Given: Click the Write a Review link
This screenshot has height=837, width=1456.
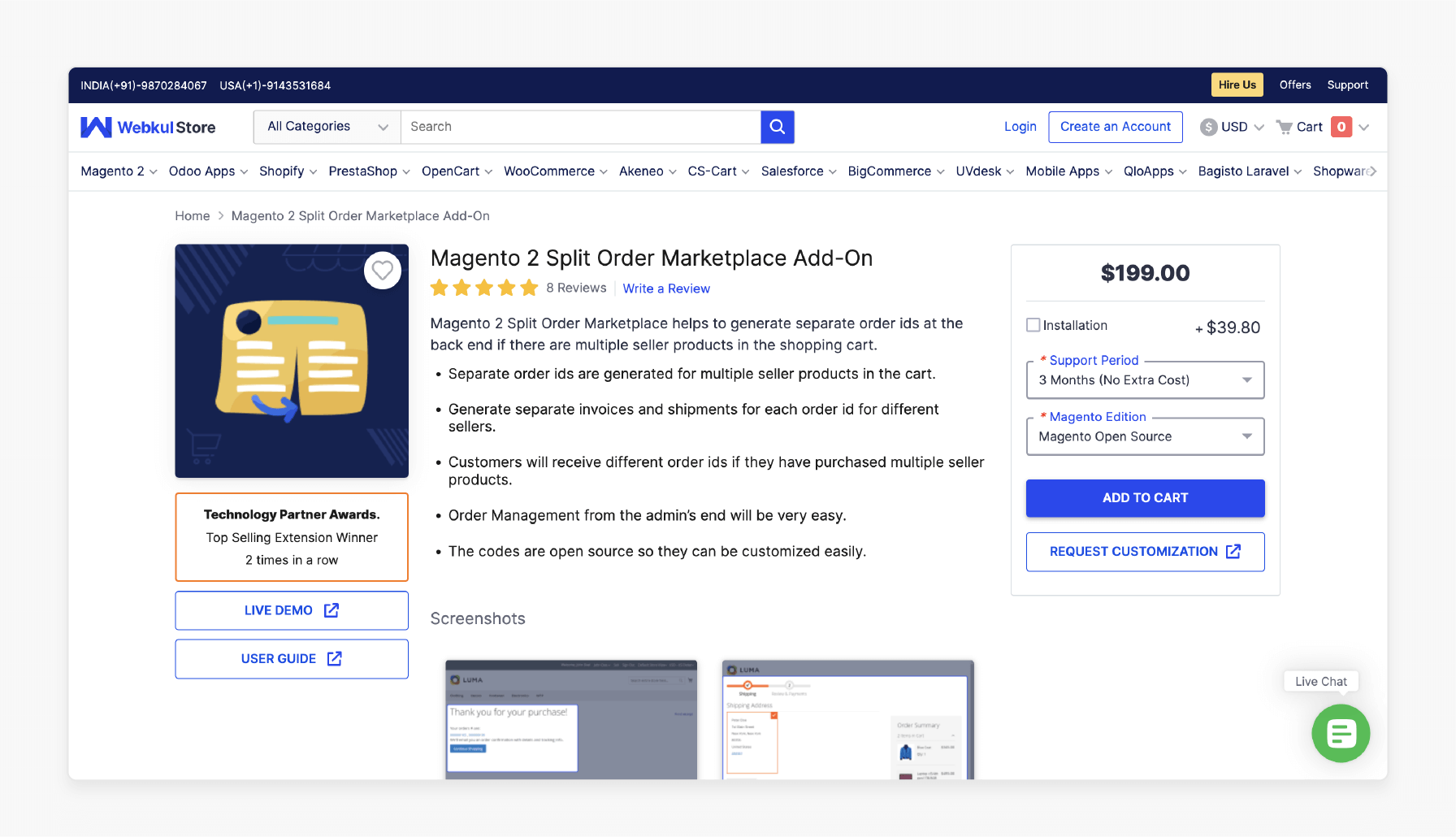Looking at the screenshot, I should point(666,288).
